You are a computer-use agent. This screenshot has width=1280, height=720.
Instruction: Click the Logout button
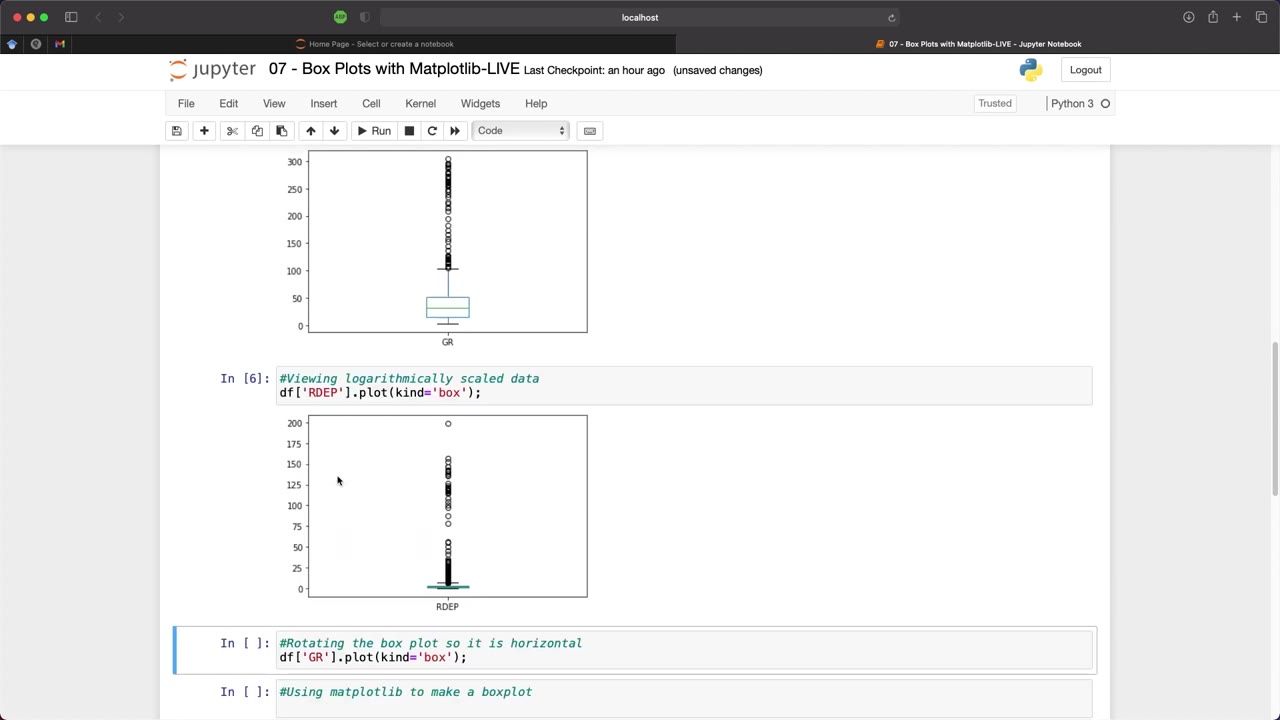pos(1085,70)
